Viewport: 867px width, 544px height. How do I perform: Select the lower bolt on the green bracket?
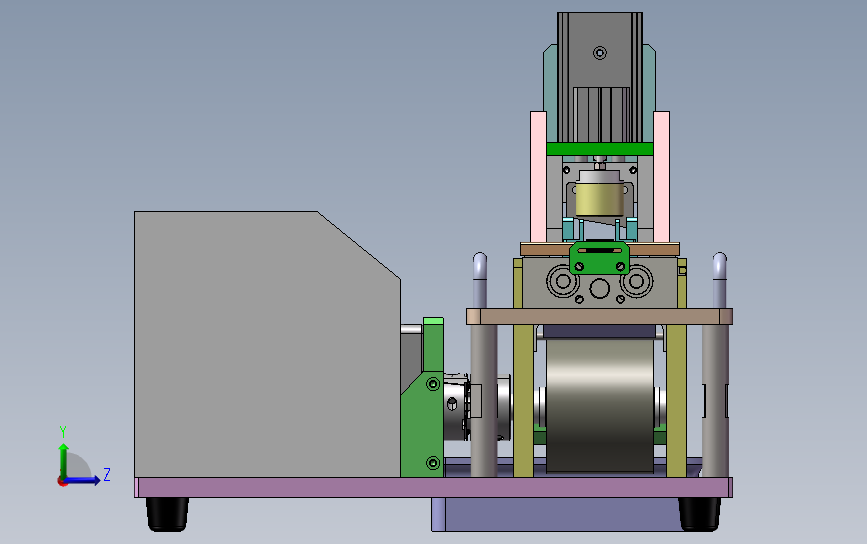(433, 462)
